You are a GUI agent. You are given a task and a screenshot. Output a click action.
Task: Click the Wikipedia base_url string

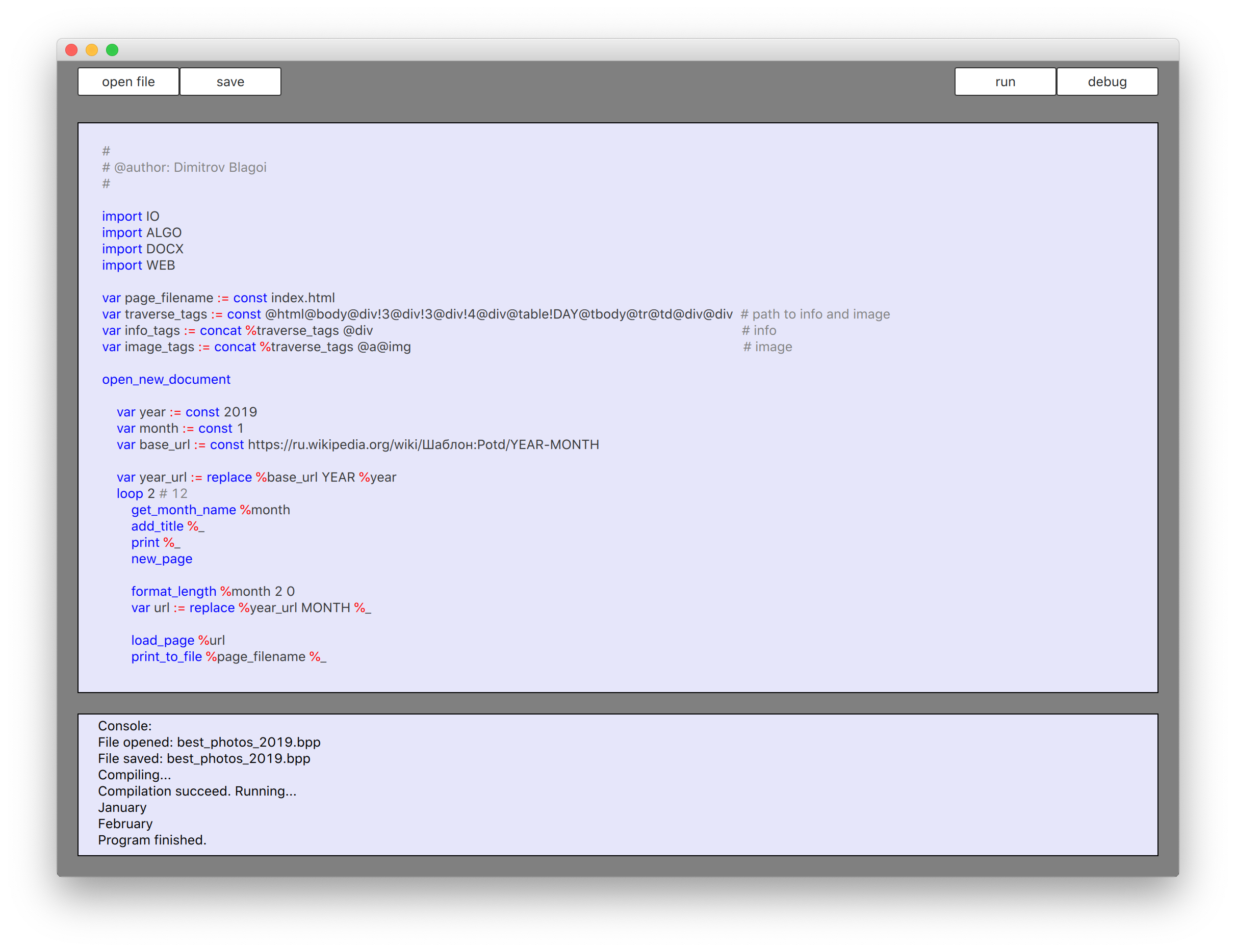point(423,444)
